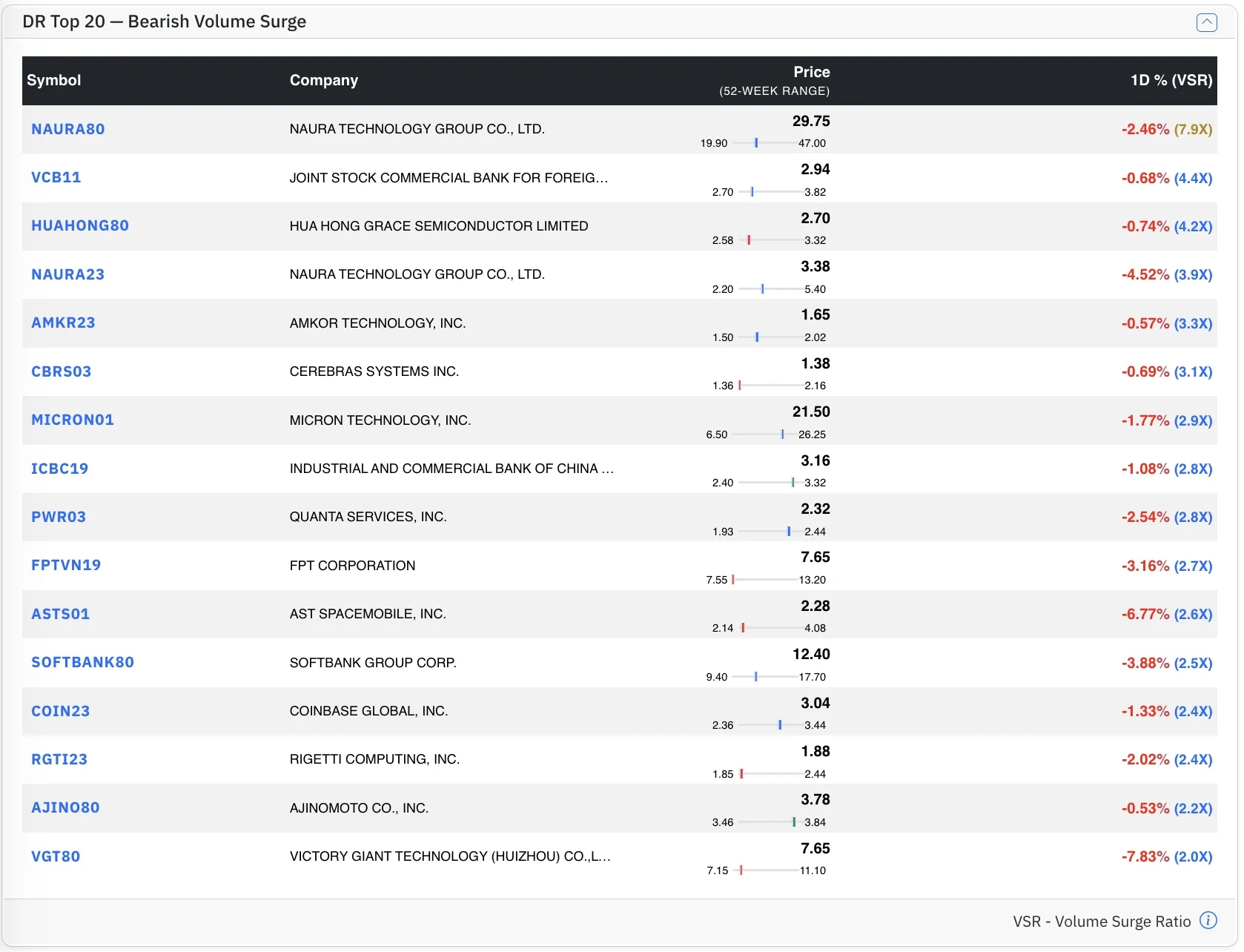Open the ICBC19 symbol link
Screen dimensions: 1244x952
[60, 469]
